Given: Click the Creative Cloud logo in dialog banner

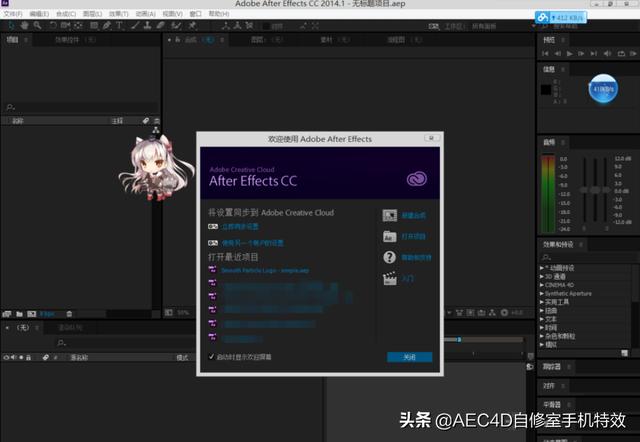Looking at the screenshot, I should (x=417, y=179).
